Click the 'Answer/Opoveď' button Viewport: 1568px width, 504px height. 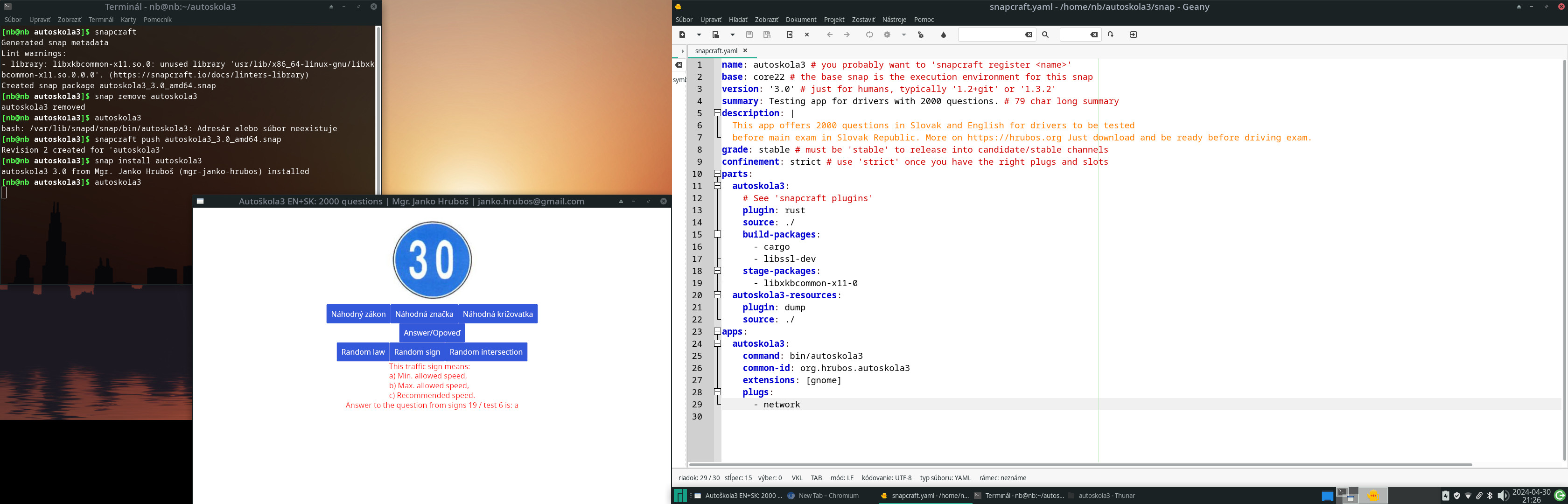pyautogui.click(x=432, y=333)
